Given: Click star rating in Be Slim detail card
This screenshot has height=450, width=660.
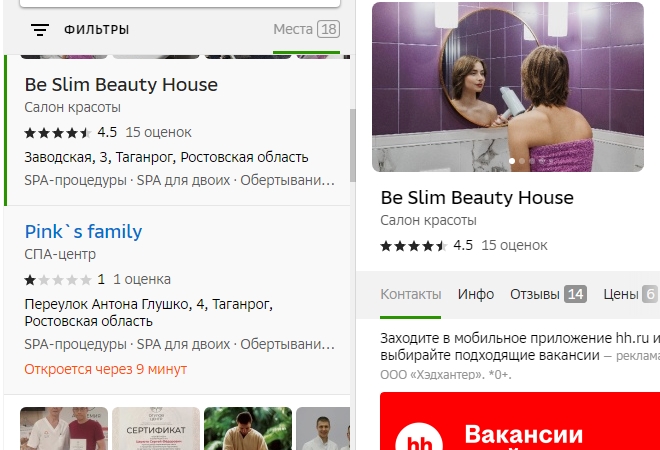Looking at the screenshot, I should [x=414, y=246].
